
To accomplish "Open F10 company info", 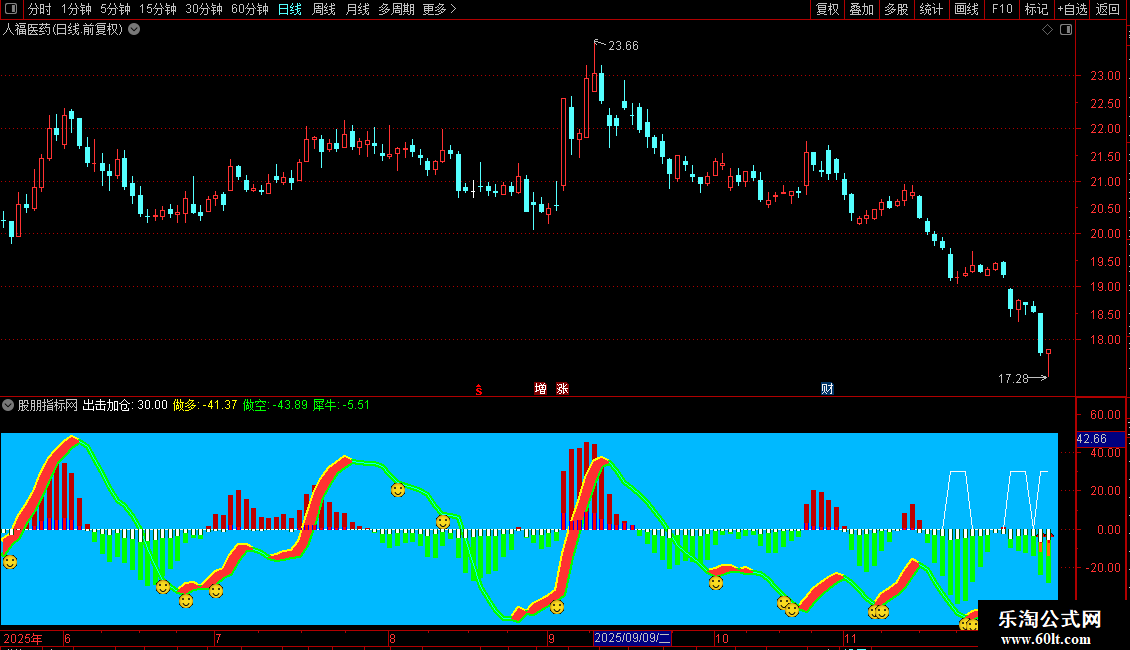I will pos(1002,9).
